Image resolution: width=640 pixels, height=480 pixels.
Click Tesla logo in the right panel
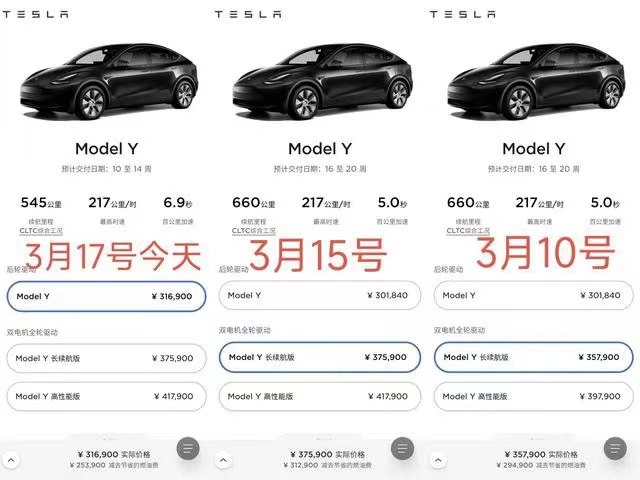[x=463, y=14]
